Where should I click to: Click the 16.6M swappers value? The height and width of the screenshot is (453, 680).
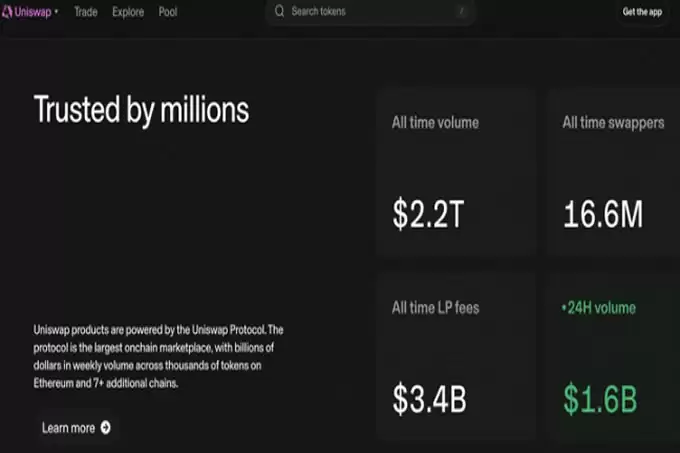coord(603,214)
